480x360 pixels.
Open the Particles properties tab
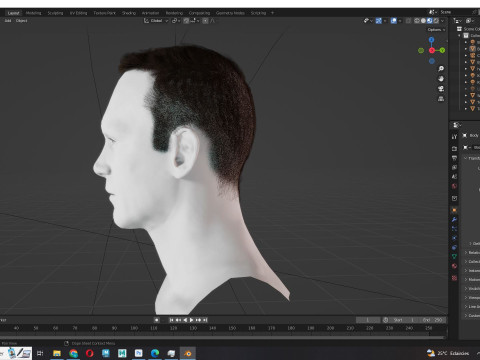(454, 229)
